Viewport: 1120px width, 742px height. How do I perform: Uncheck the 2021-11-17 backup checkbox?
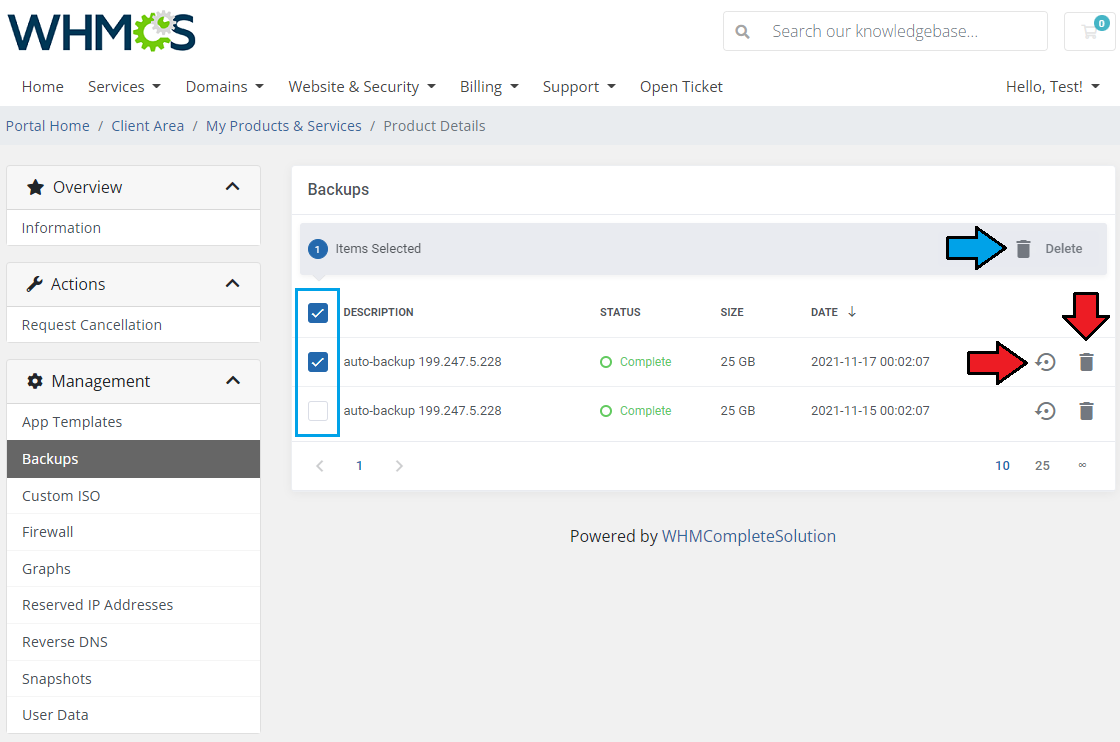(318, 362)
